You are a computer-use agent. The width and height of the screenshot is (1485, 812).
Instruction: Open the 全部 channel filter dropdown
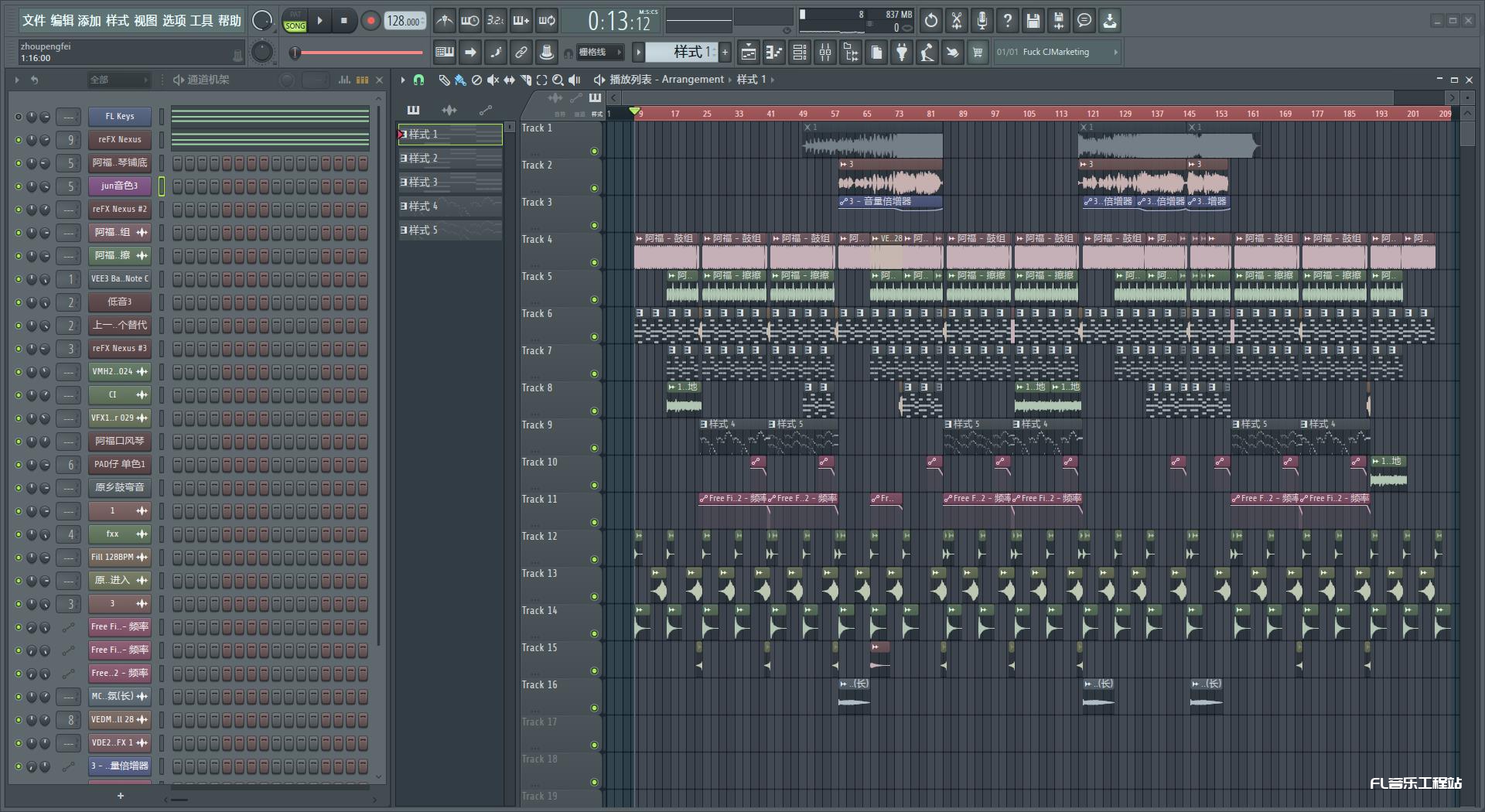118,80
